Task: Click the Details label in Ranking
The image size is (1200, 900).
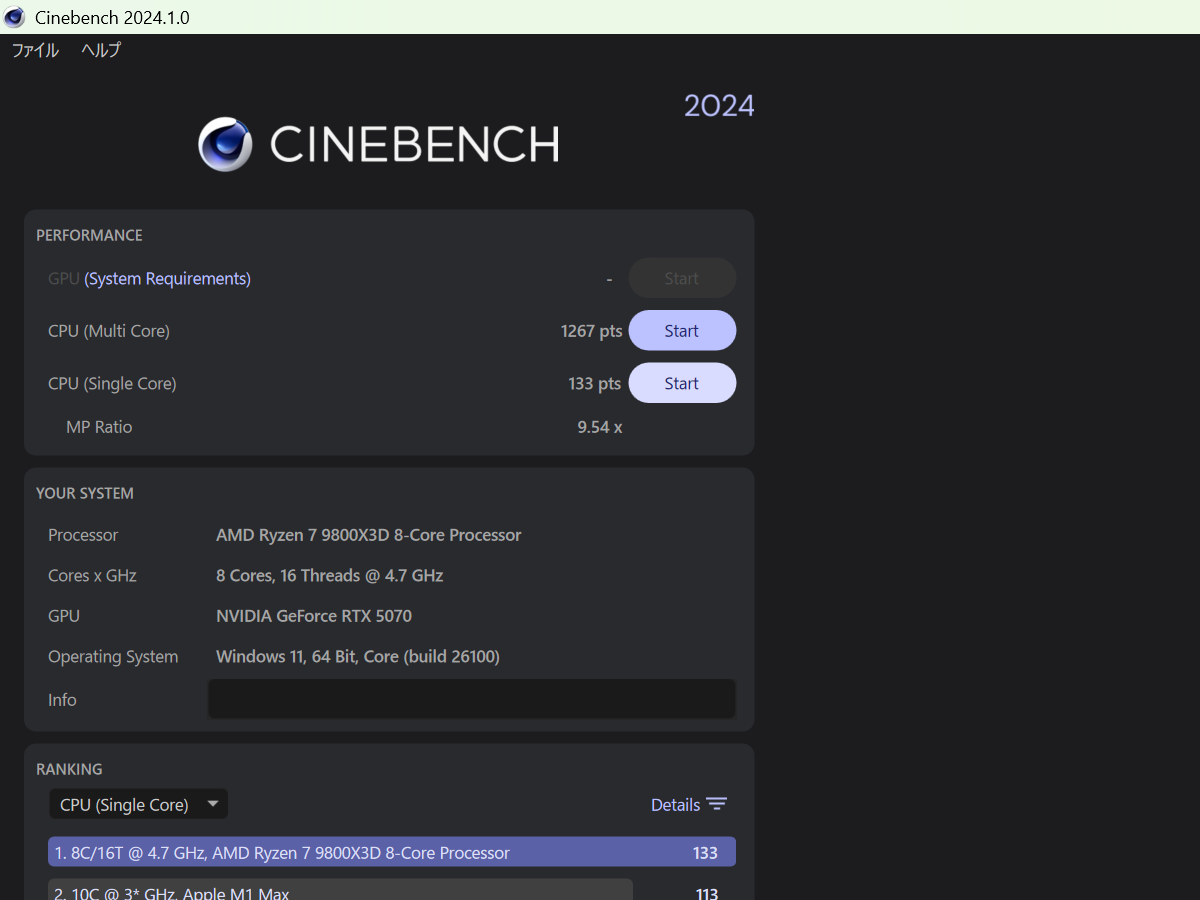Action: pos(675,805)
